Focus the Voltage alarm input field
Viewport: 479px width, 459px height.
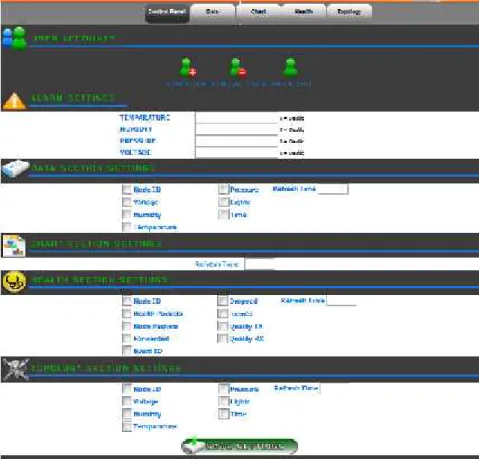(x=236, y=152)
